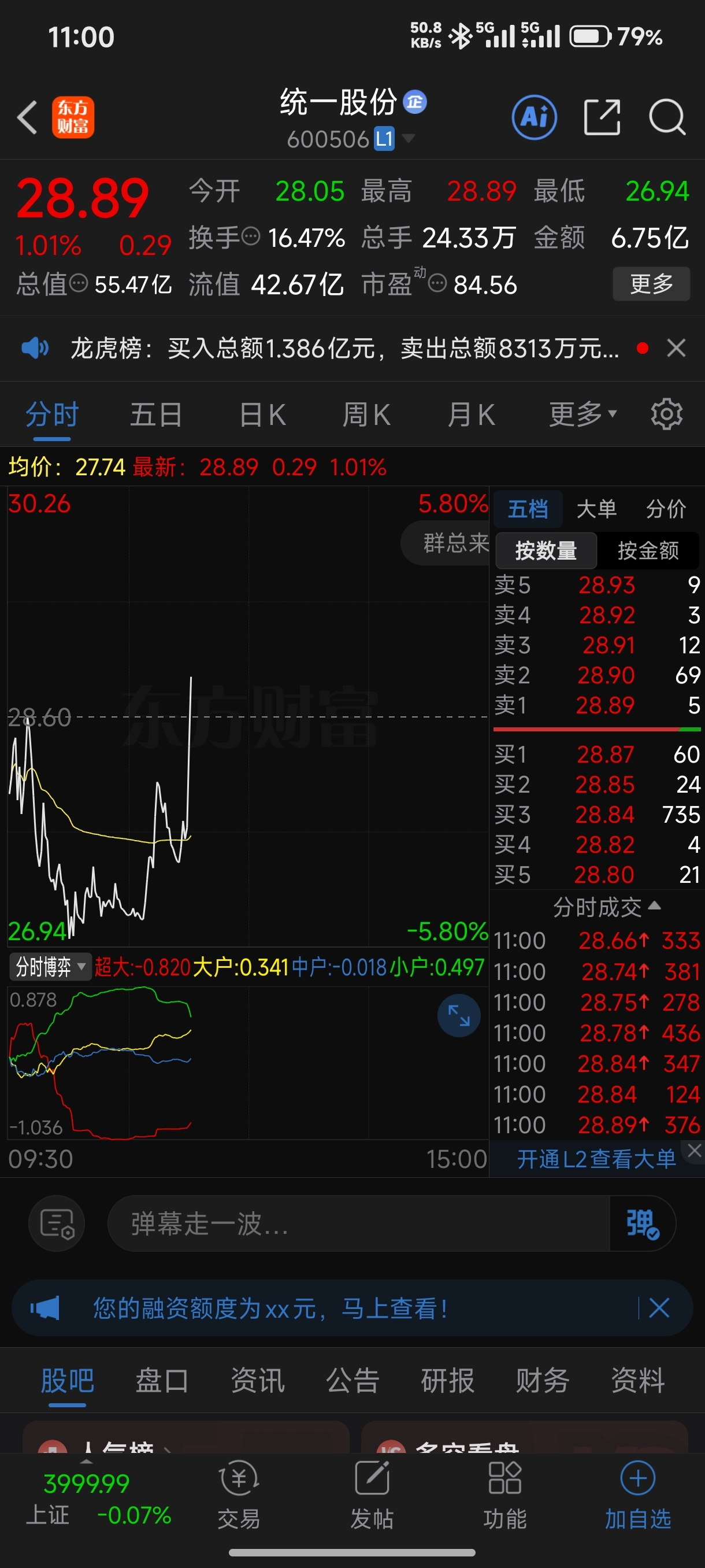Tap the trade row 28.66 with 333
The height and width of the screenshot is (1568, 705).
[x=597, y=941]
